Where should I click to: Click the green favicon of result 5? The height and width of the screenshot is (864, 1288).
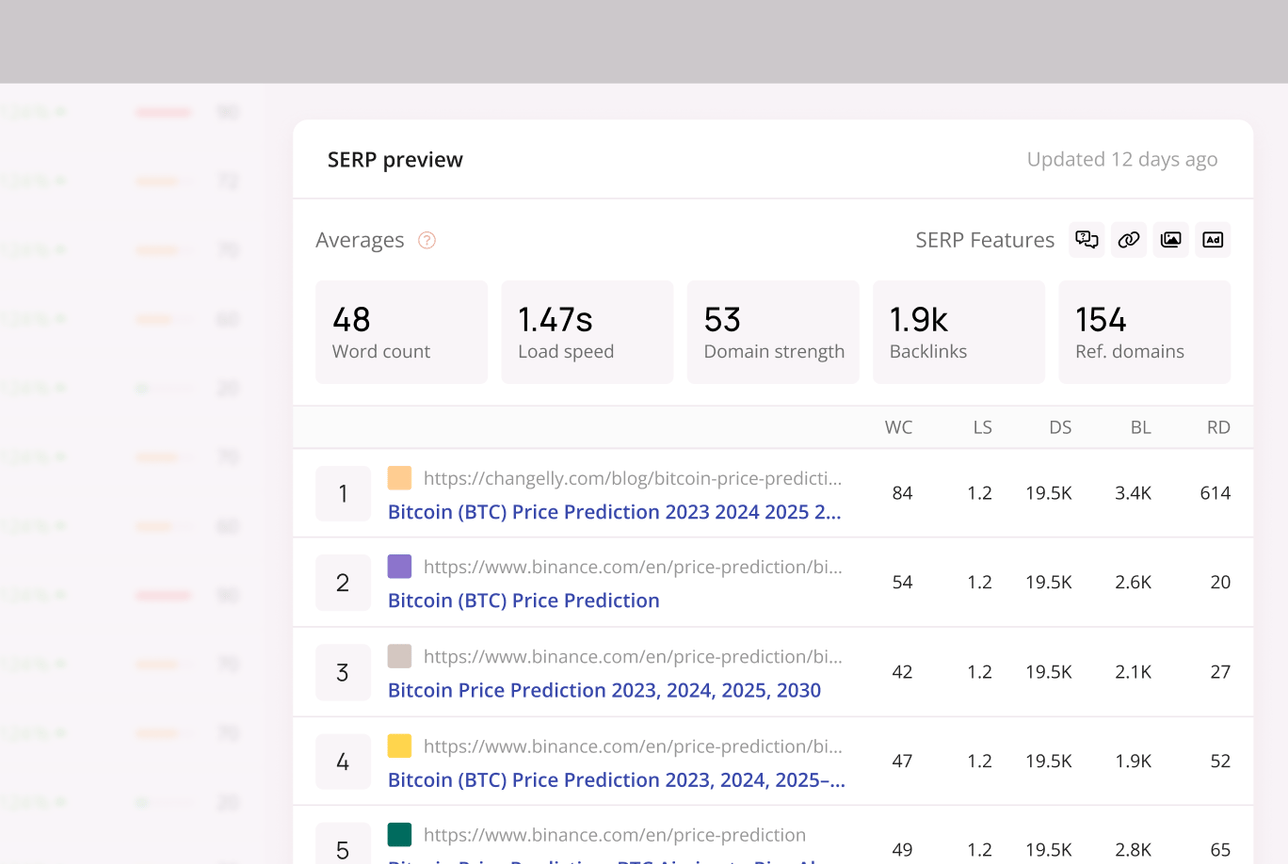[x=400, y=835]
